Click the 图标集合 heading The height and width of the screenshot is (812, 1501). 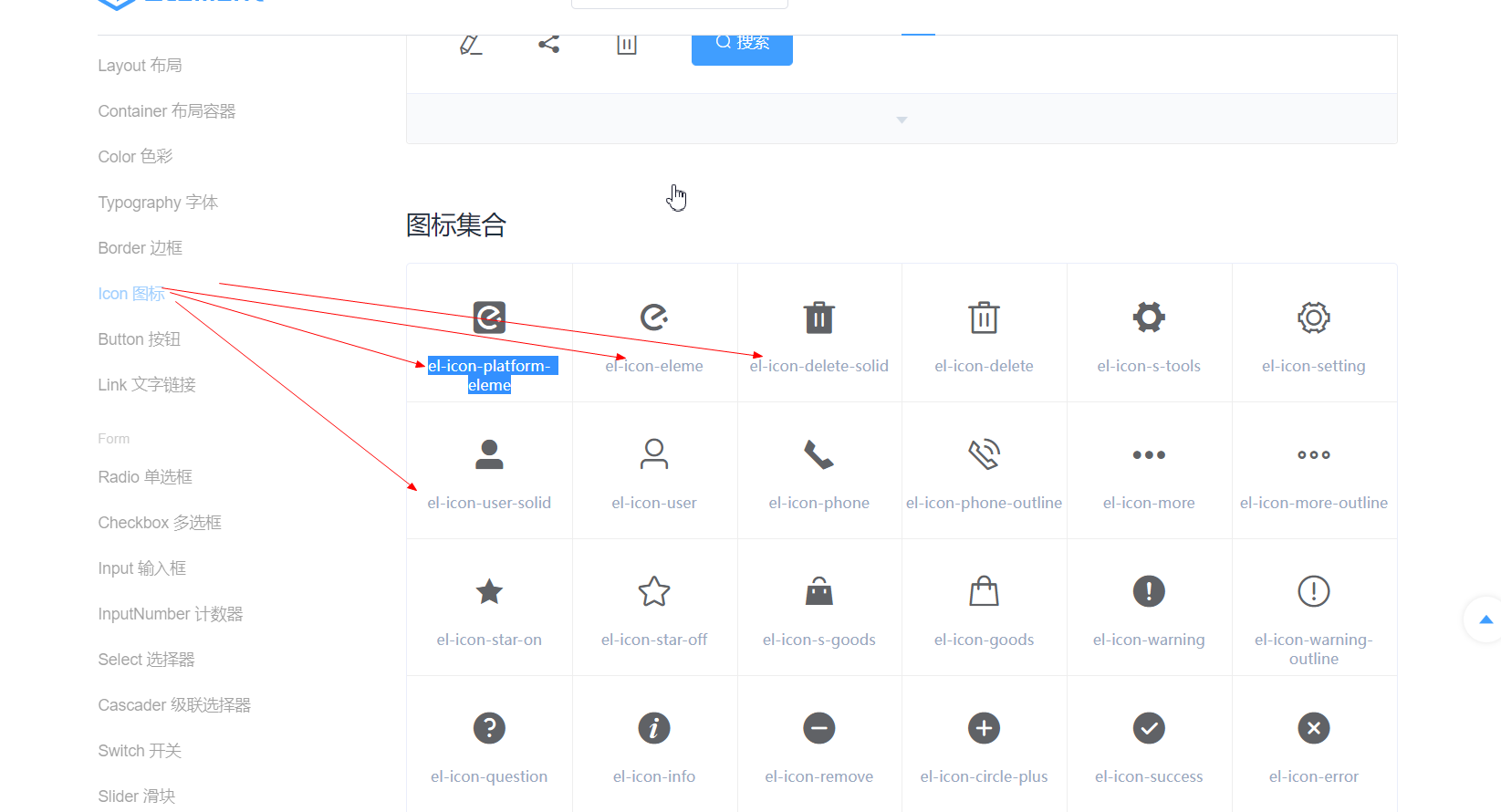[456, 224]
